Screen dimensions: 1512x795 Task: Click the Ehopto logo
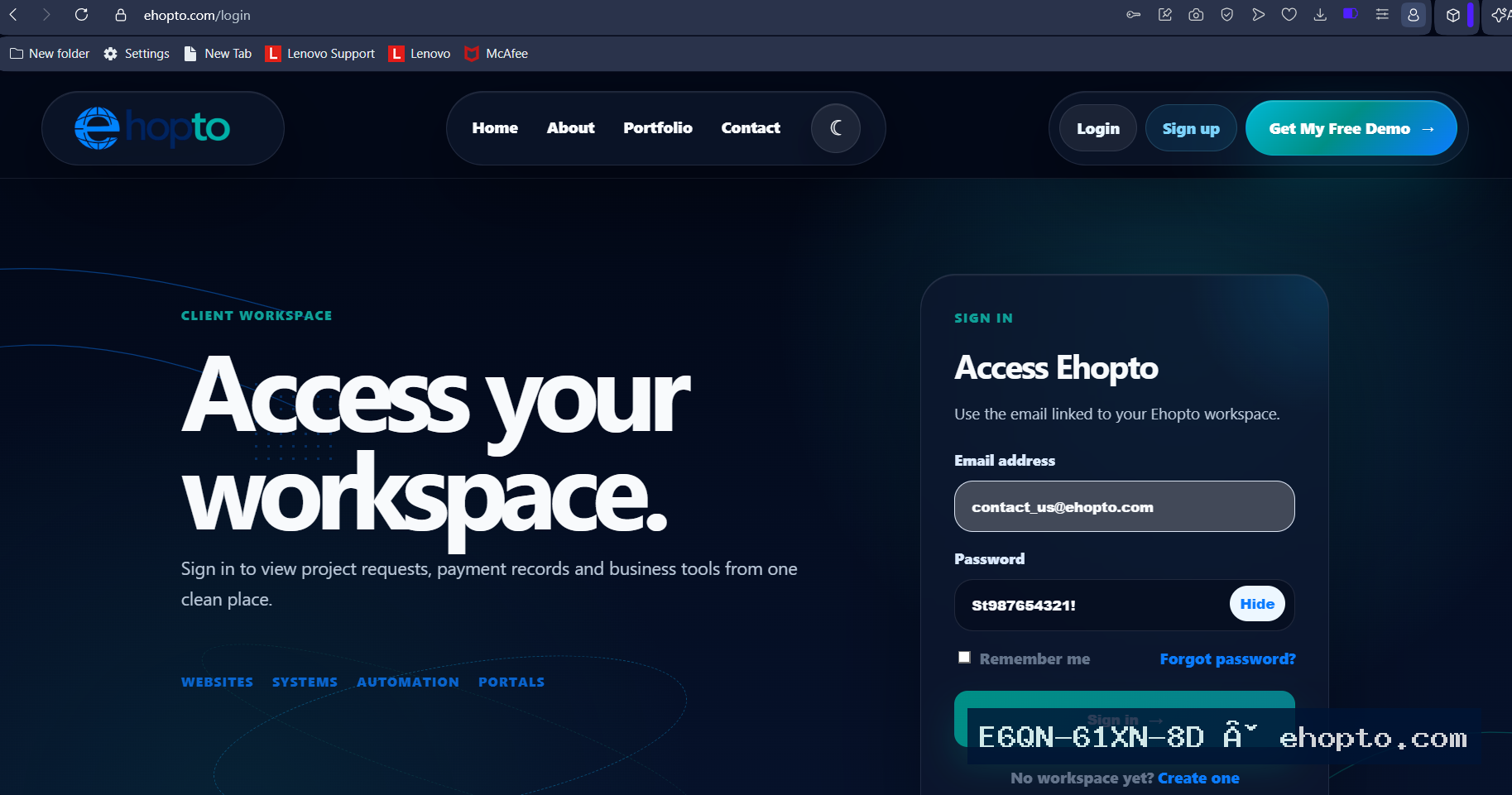coord(152,128)
